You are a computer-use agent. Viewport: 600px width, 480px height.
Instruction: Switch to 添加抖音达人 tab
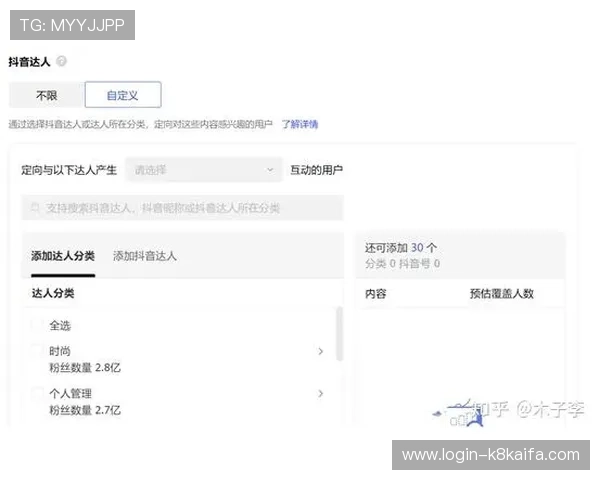tap(145, 256)
